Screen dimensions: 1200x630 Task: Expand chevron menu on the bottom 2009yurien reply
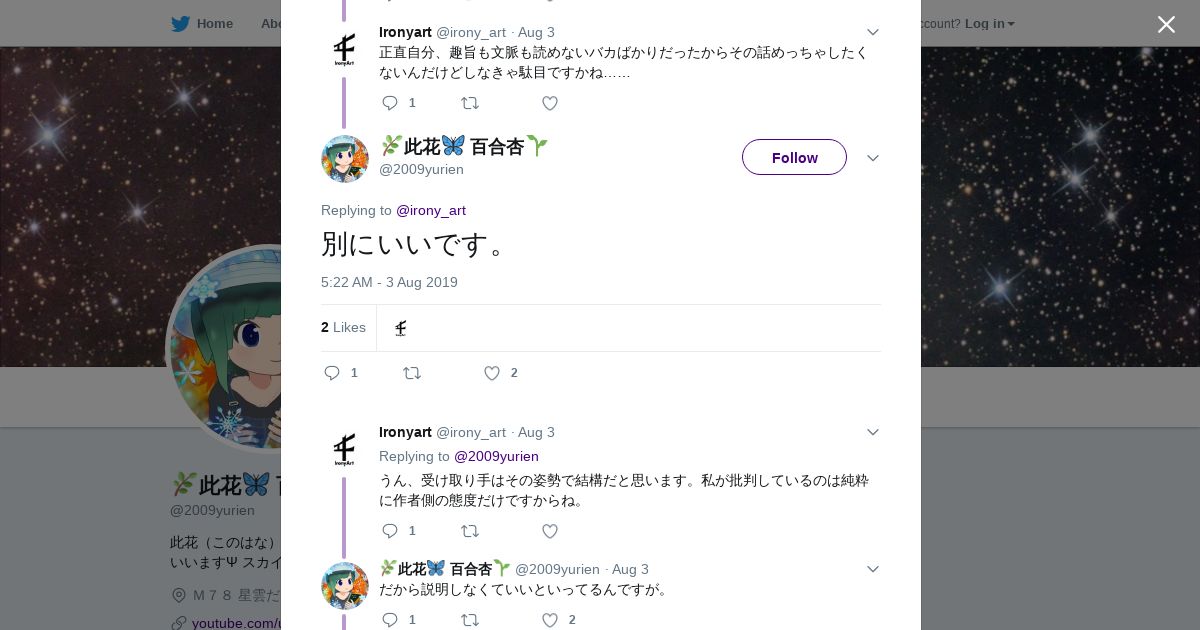tap(872, 569)
